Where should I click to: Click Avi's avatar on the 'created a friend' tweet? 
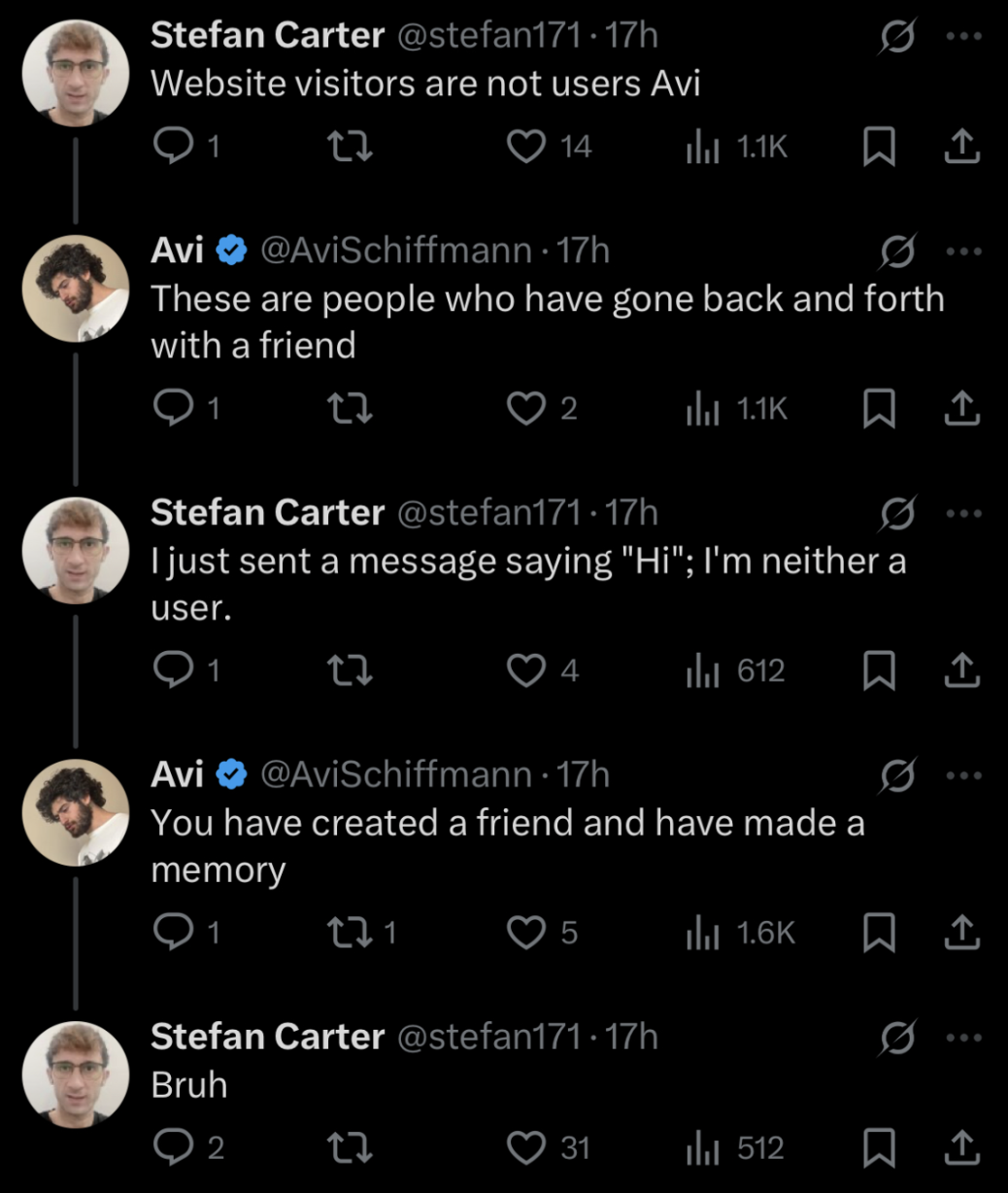coord(76,812)
